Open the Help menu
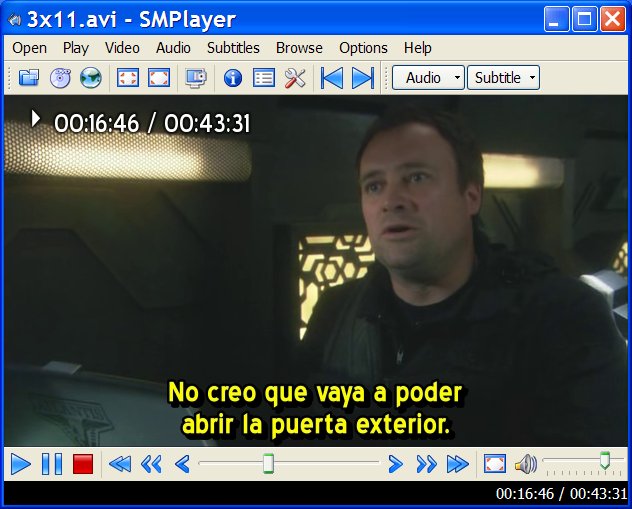This screenshot has width=632, height=509. pos(418,48)
